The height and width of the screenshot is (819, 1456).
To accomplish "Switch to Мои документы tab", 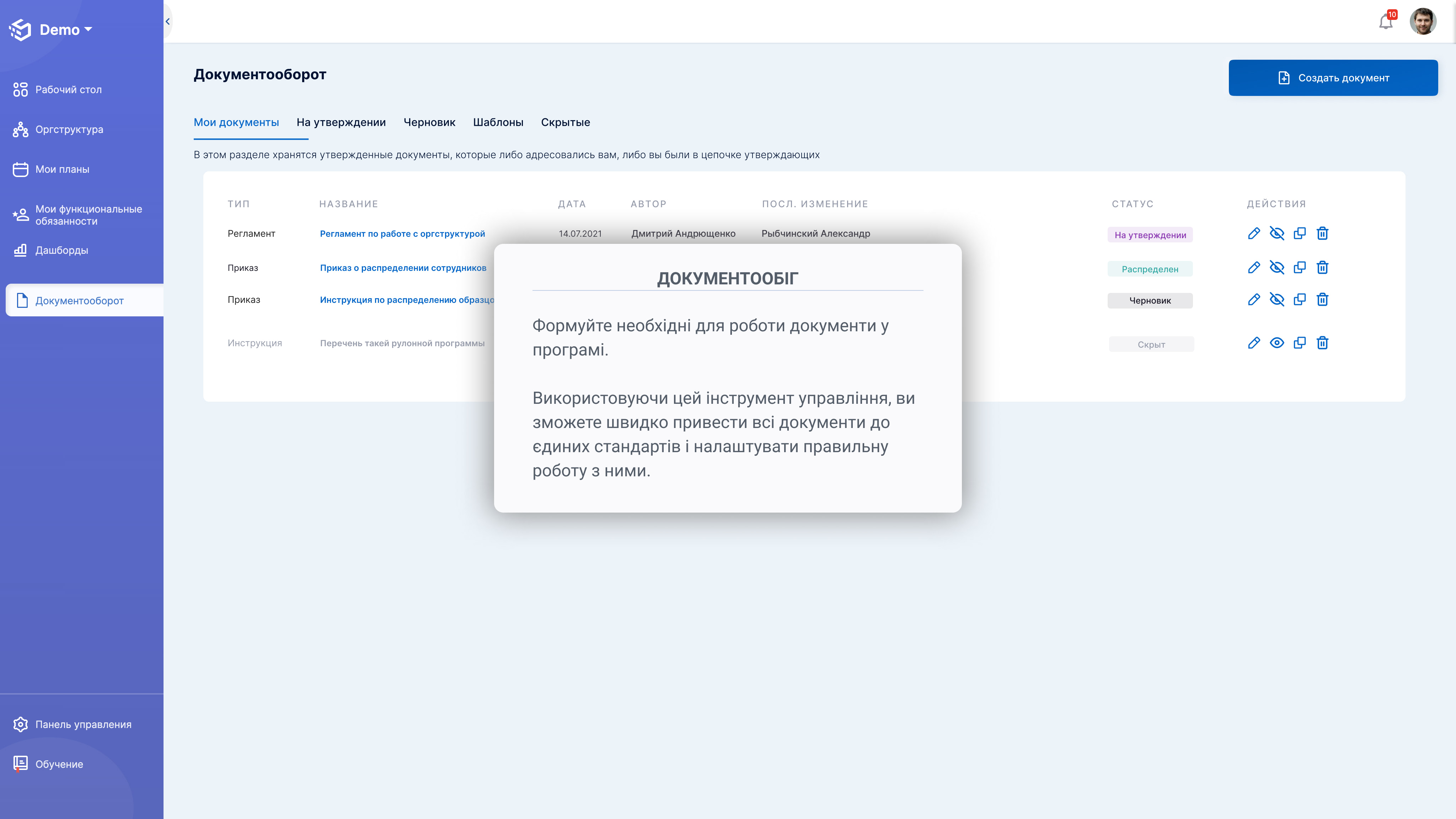I will (x=236, y=122).
